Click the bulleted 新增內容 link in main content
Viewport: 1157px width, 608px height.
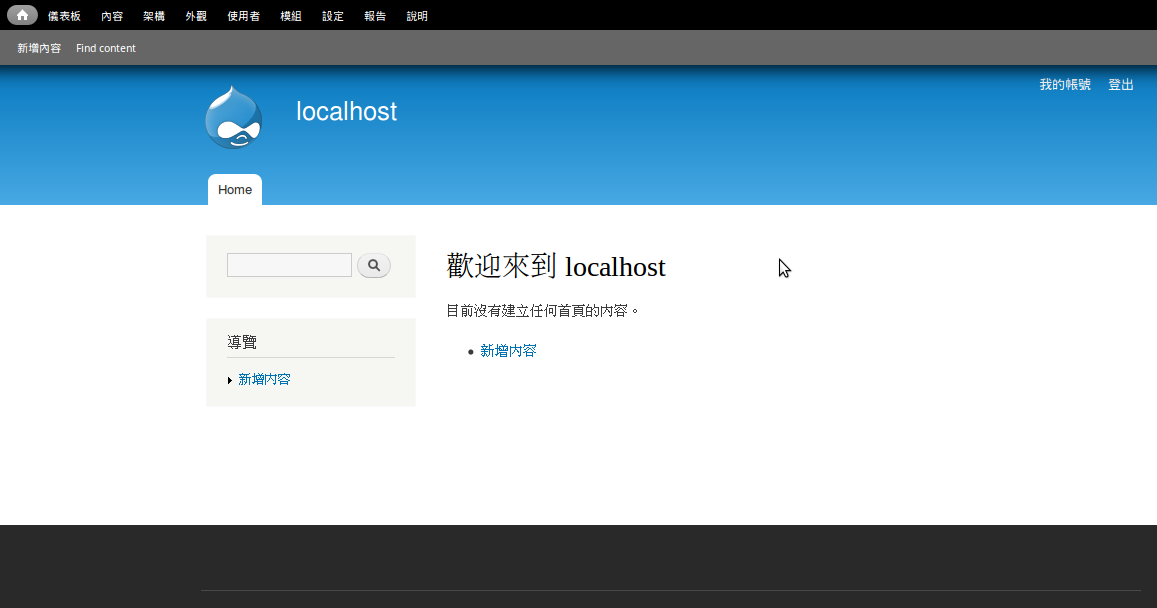(508, 351)
